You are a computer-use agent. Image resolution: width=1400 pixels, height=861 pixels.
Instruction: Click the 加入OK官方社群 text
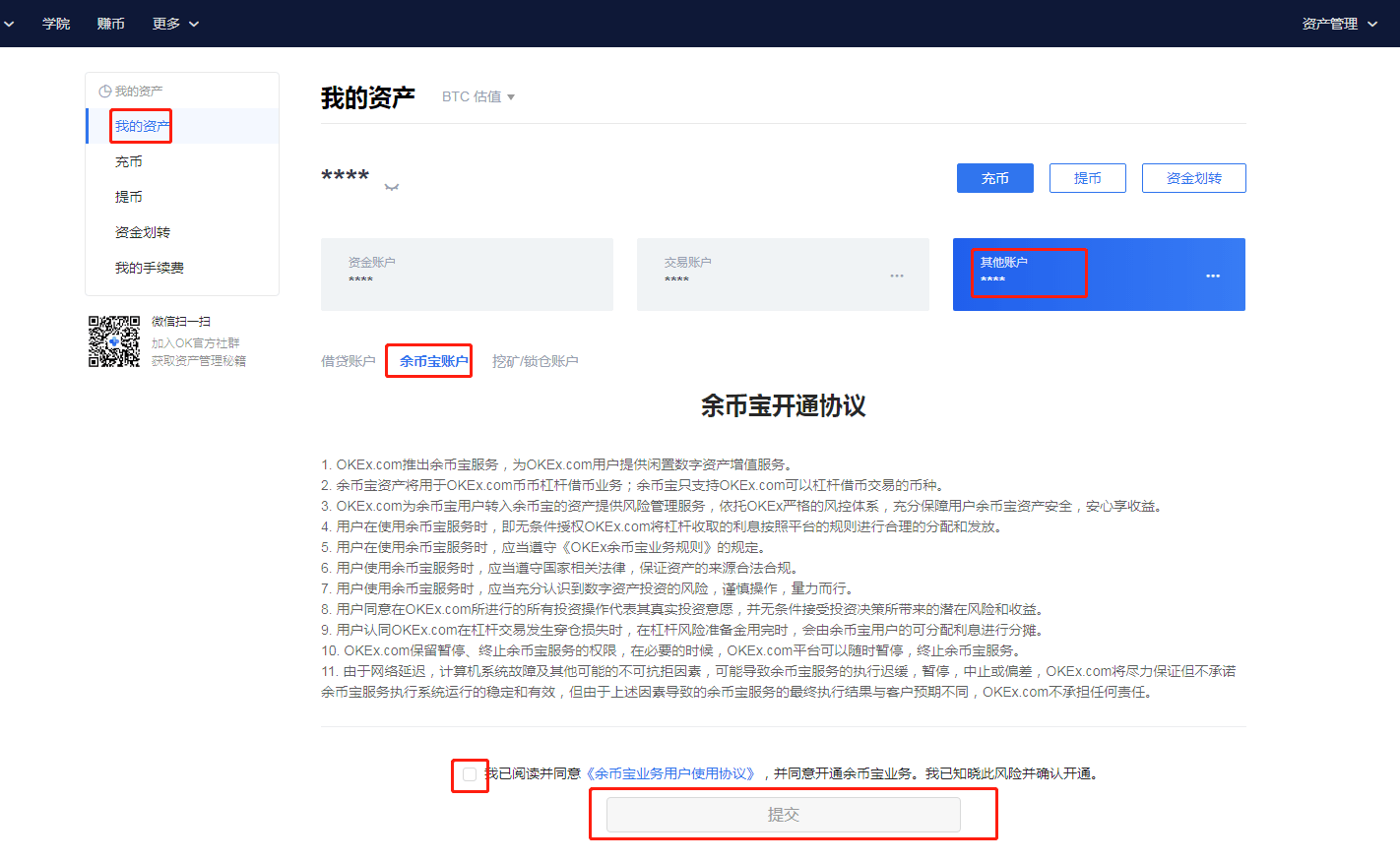coord(196,343)
